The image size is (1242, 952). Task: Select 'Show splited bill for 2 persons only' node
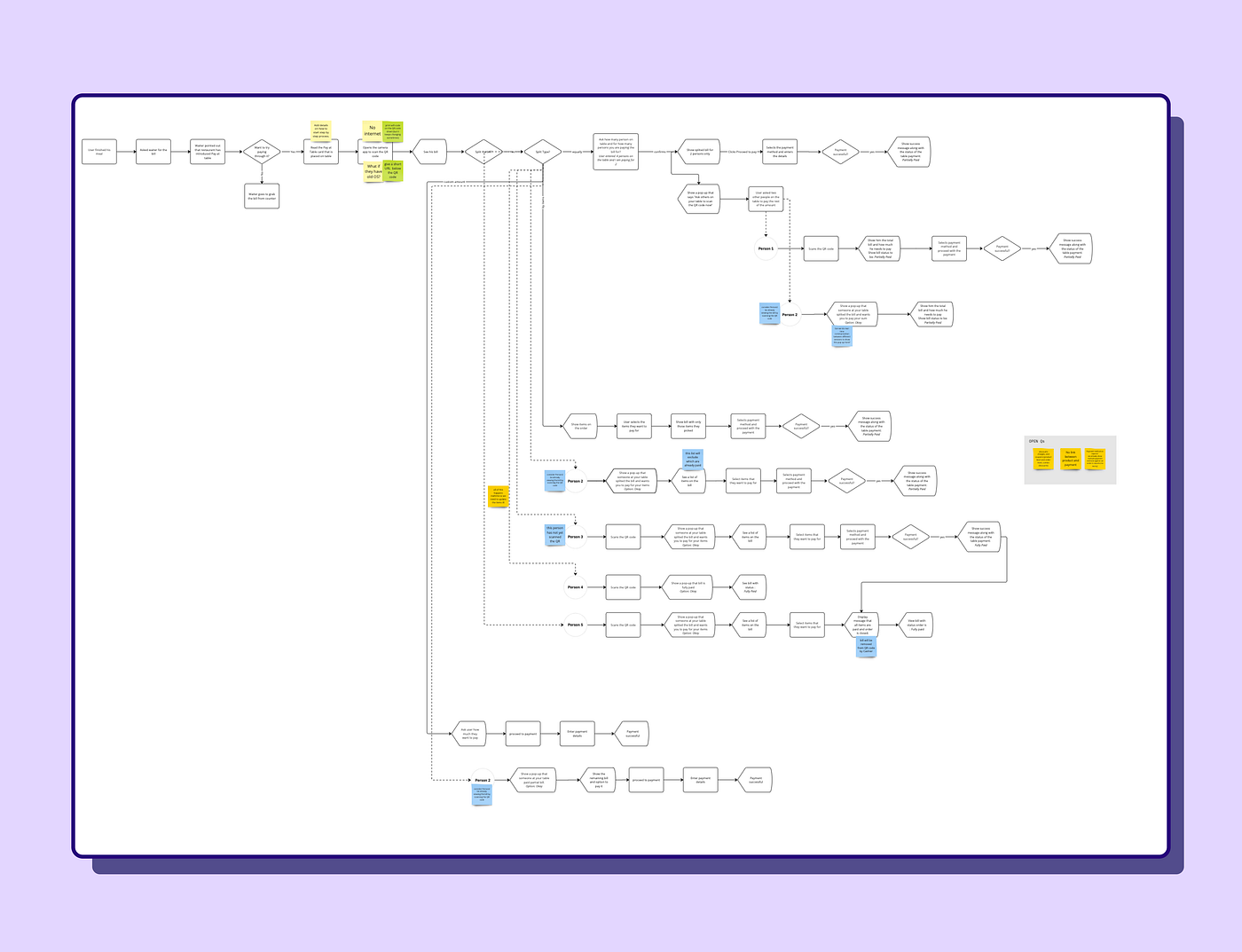tap(699, 152)
